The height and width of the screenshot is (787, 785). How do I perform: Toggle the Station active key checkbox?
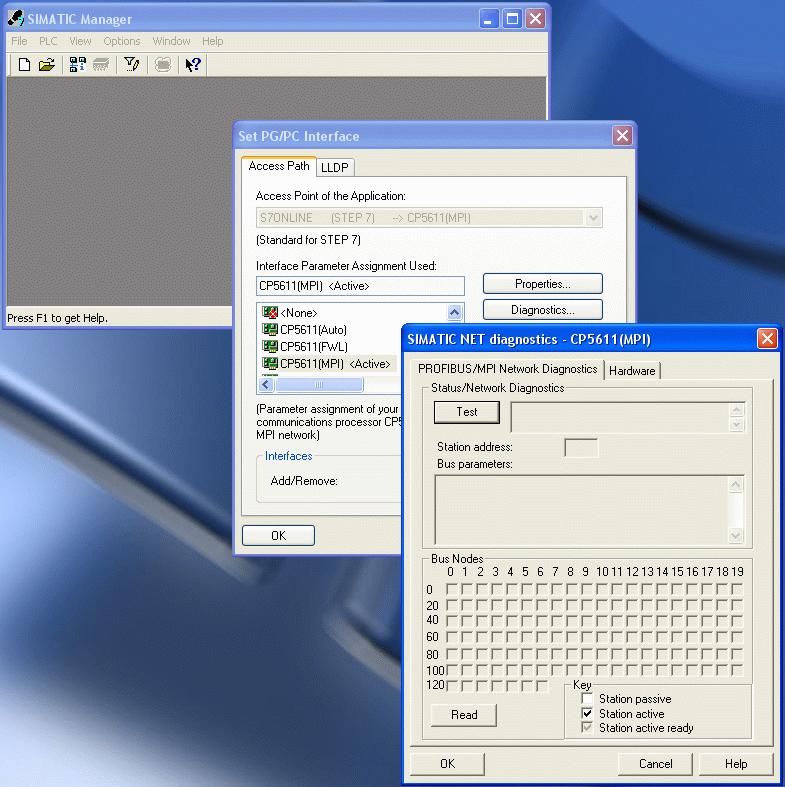587,713
